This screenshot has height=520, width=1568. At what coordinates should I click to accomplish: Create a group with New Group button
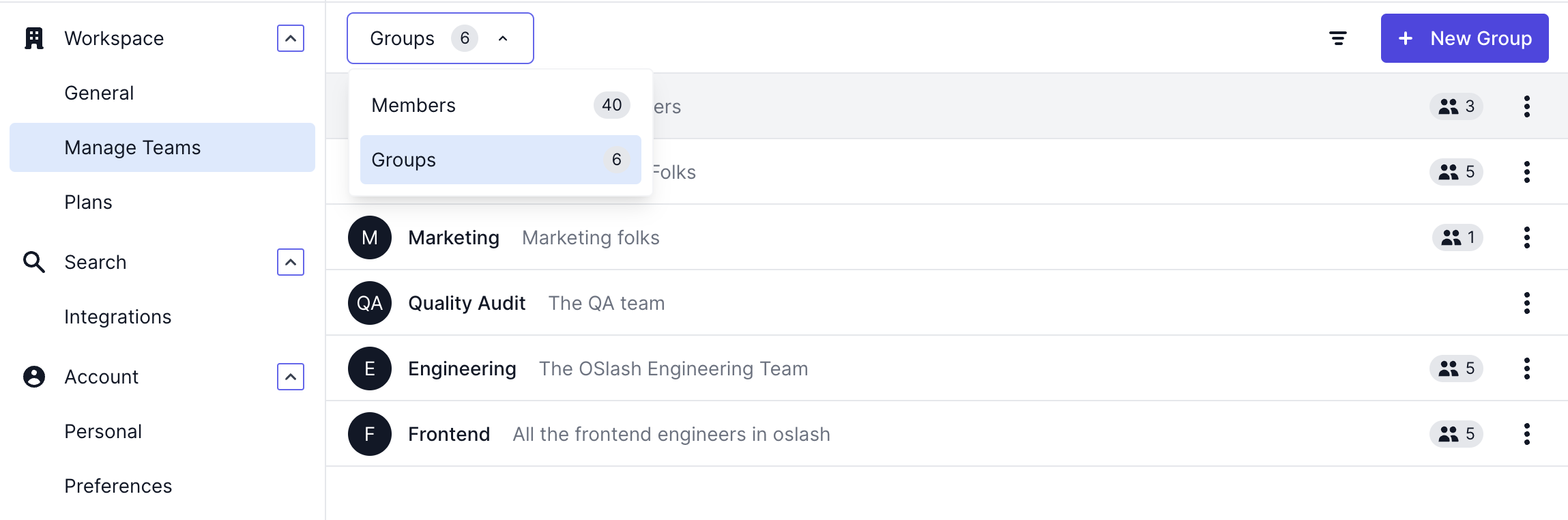(x=1464, y=38)
